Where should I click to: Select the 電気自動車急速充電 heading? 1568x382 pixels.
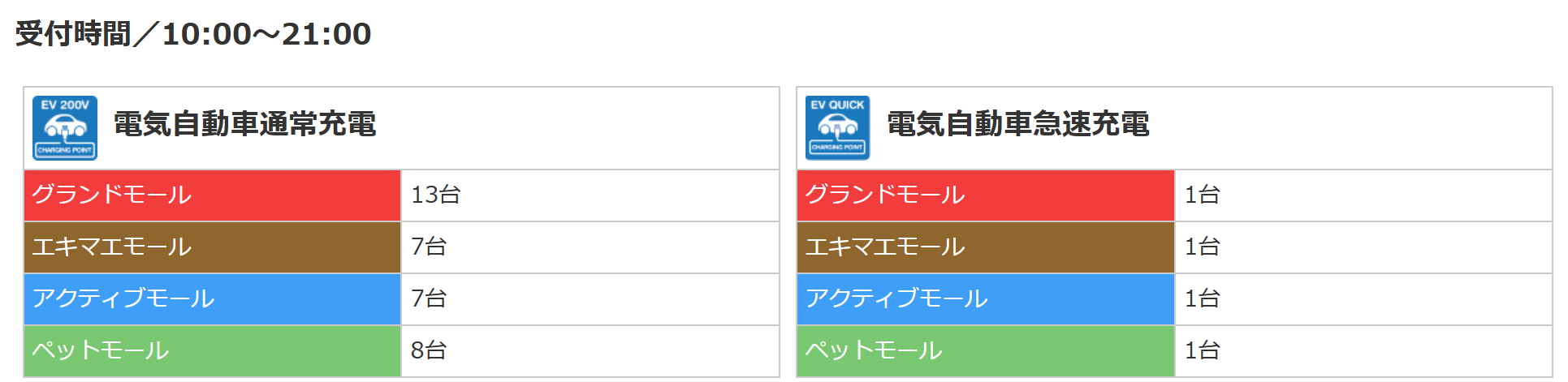[x=1017, y=124]
